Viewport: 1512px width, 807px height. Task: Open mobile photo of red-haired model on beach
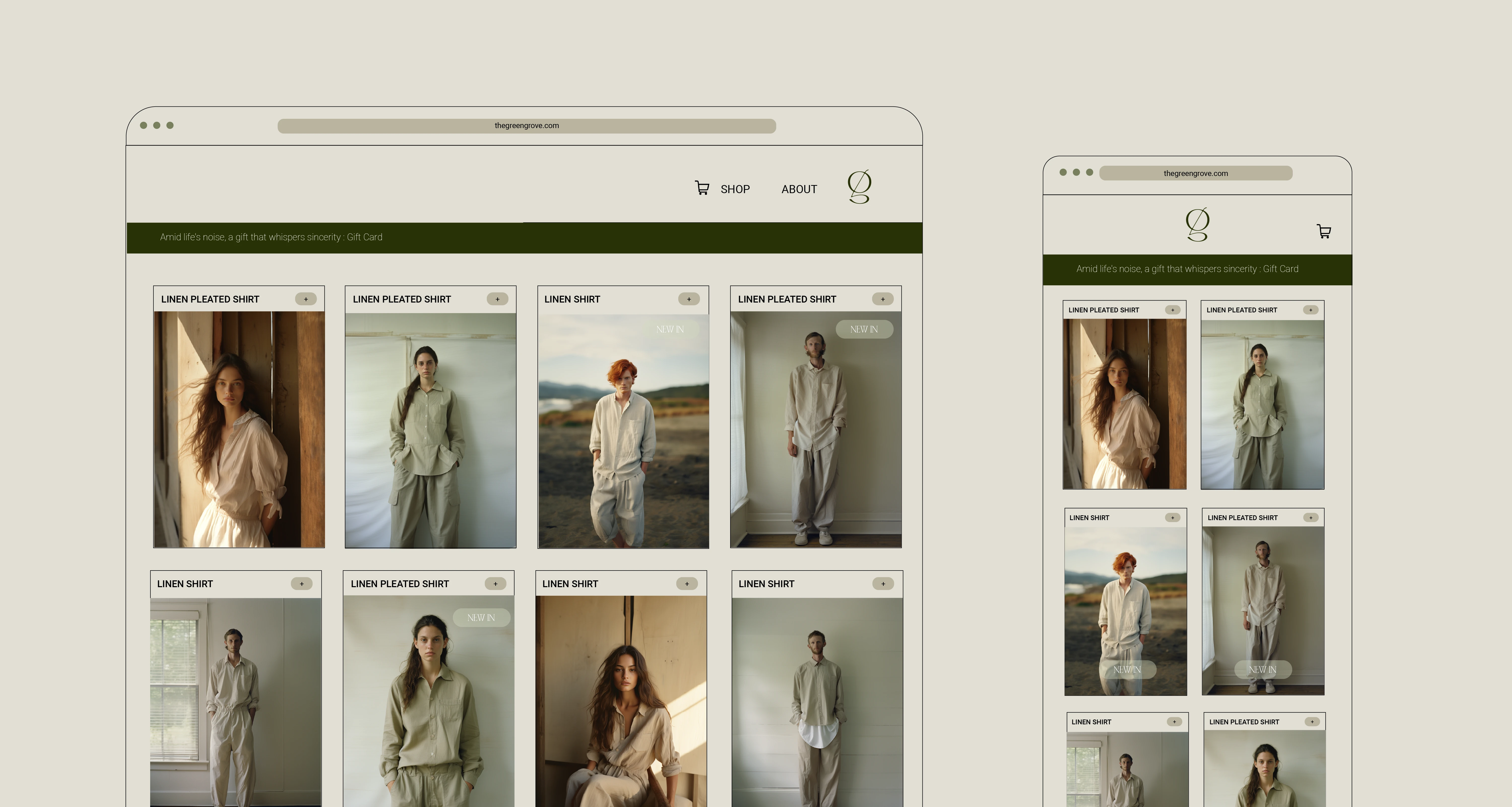pos(1126,611)
